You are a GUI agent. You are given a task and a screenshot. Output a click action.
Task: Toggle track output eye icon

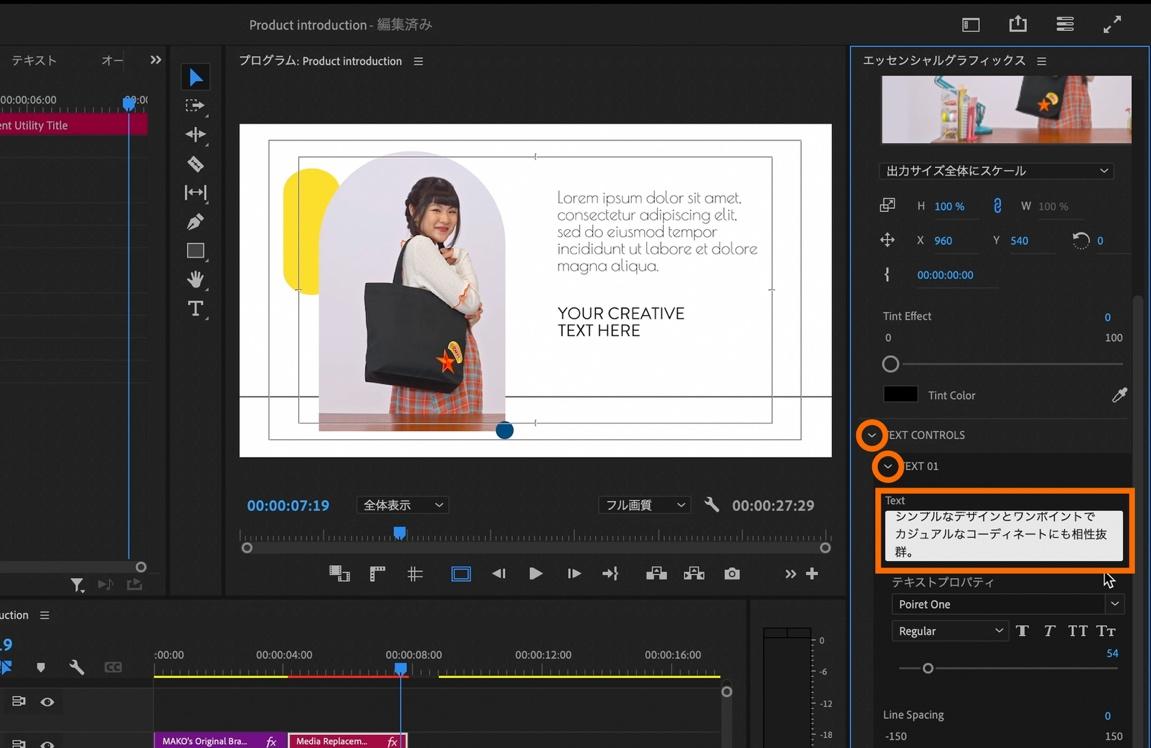tap(47, 702)
